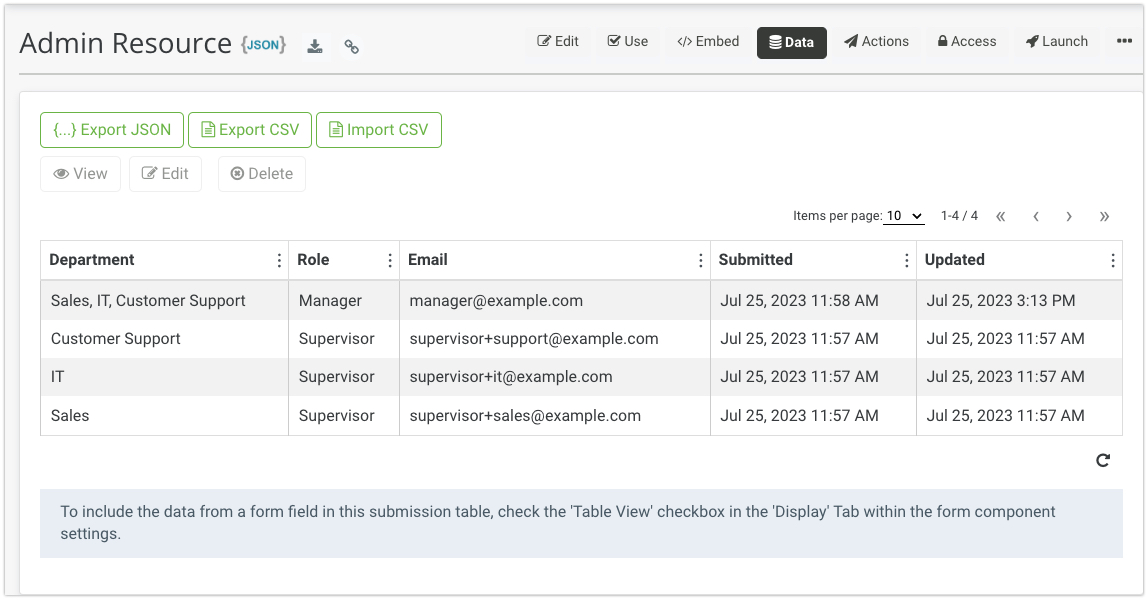Open the Embed tab
1148x600 pixels.
[x=708, y=42]
